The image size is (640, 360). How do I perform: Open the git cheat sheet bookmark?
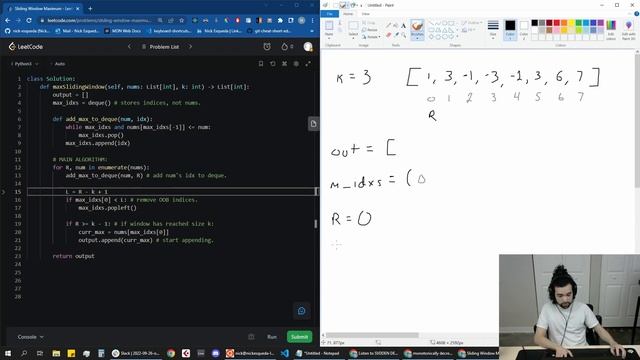270,31
